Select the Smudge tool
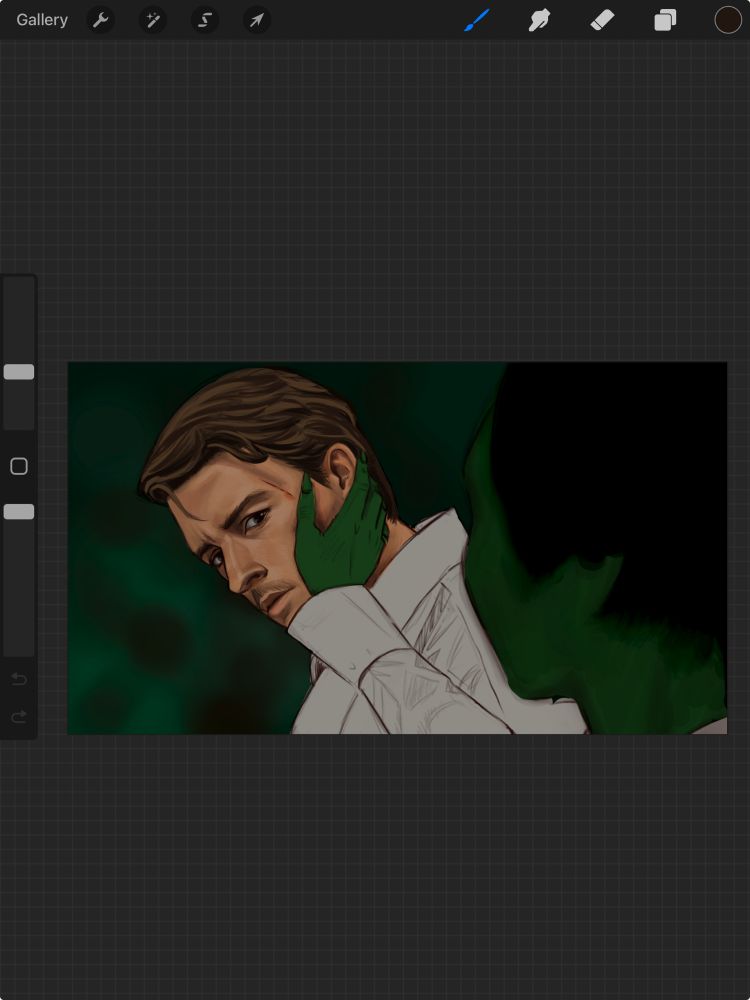Screen dimensions: 750x1000 [539, 20]
